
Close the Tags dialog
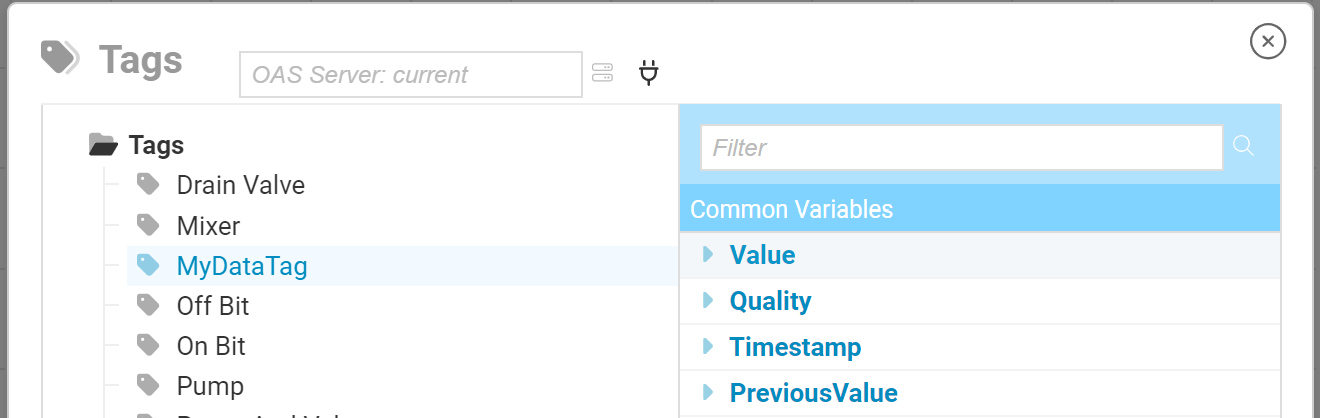tap(1267, 41)
